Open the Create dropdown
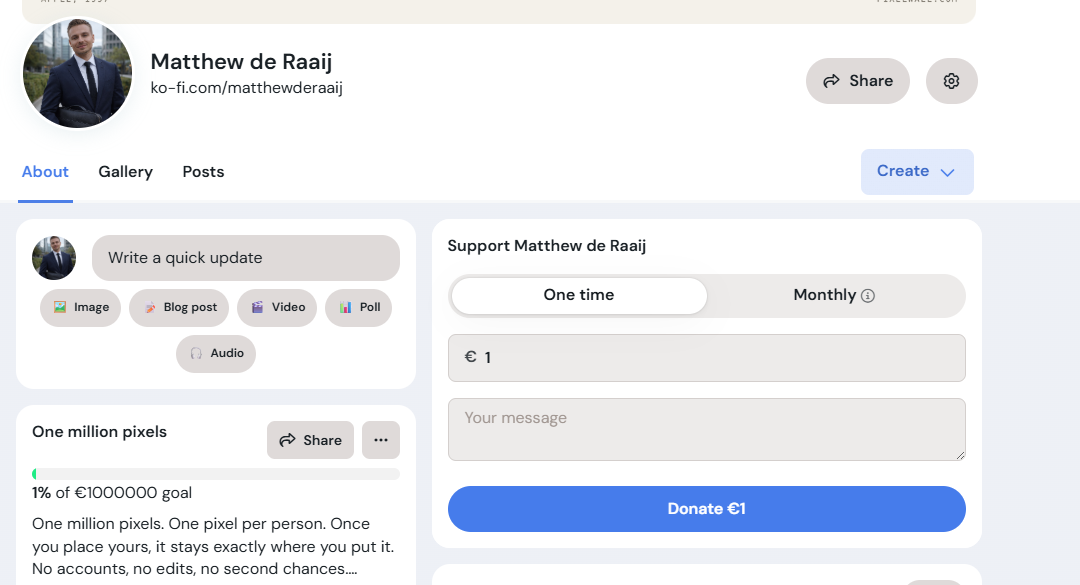Image resolution: width=1080 pixels, height=585 pixels. (916, 171)
